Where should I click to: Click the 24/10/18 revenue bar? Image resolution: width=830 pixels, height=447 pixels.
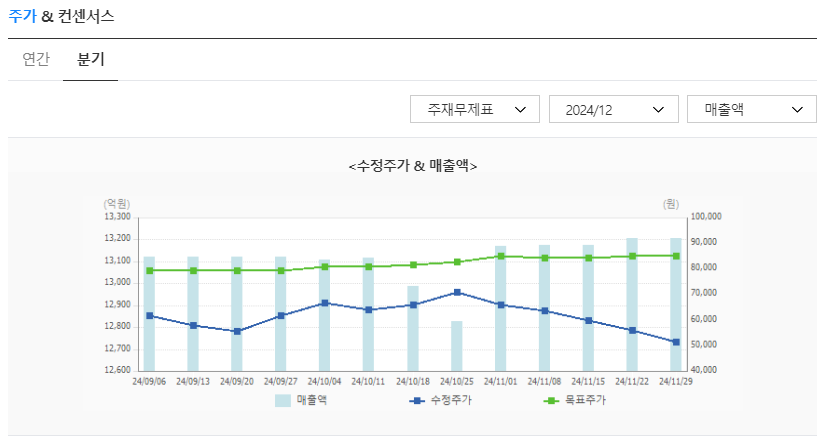coord(413,328)
